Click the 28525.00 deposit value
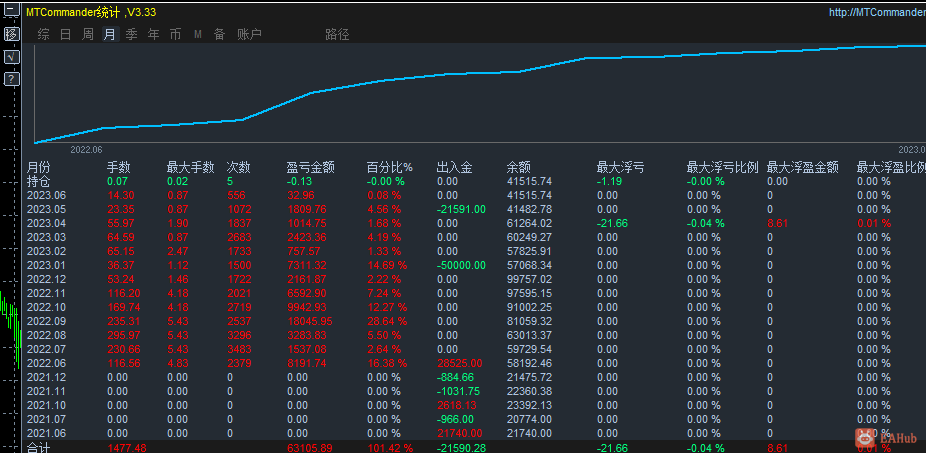The image size is (926, 453). click(459, 363)
